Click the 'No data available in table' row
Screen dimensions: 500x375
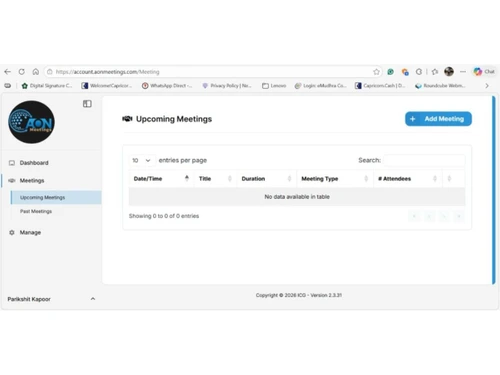point(297,197)
